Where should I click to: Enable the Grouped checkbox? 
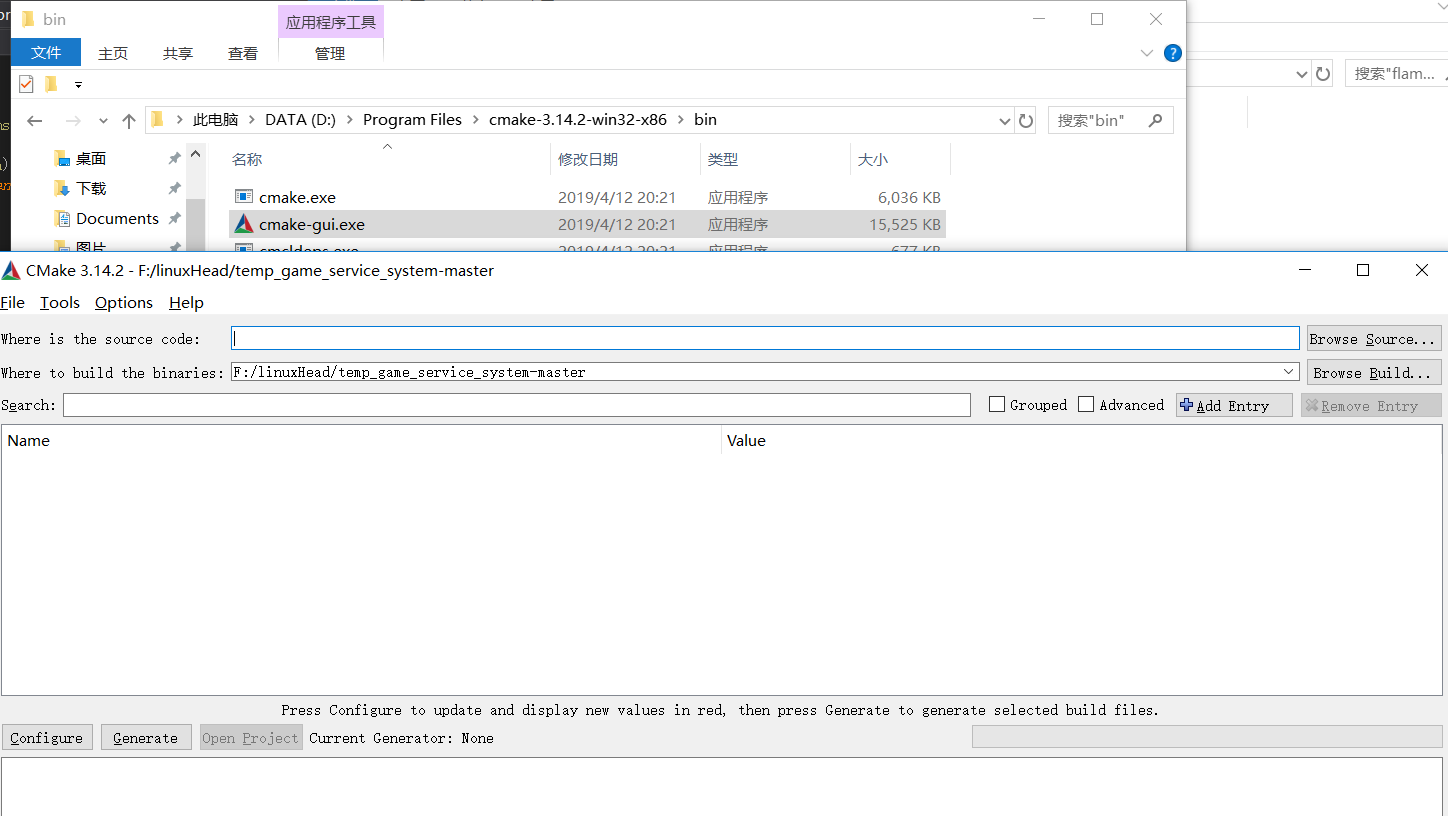tap(996, 404)
